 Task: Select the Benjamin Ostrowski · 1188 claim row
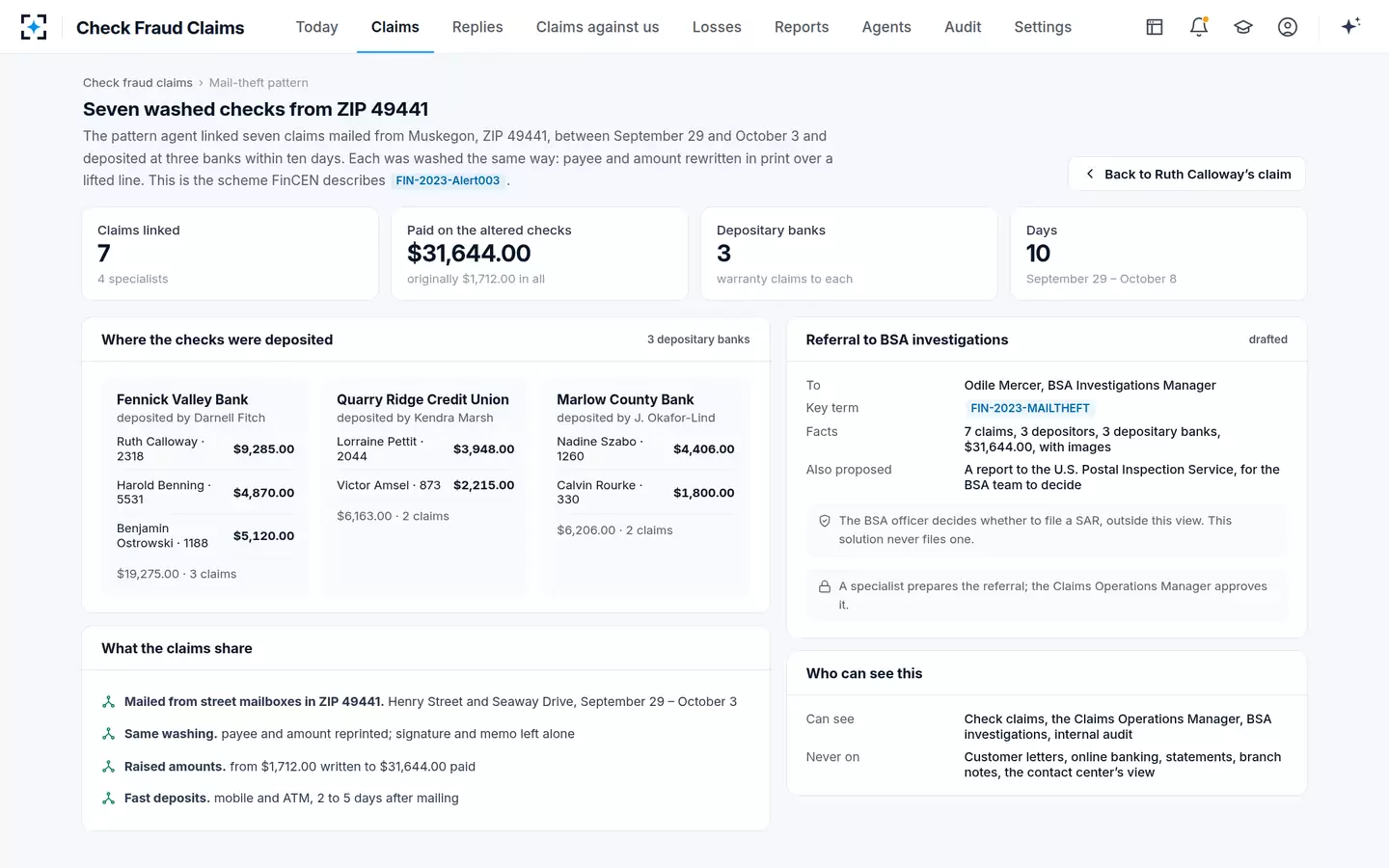pyautogui.click(x=205, y=536)
